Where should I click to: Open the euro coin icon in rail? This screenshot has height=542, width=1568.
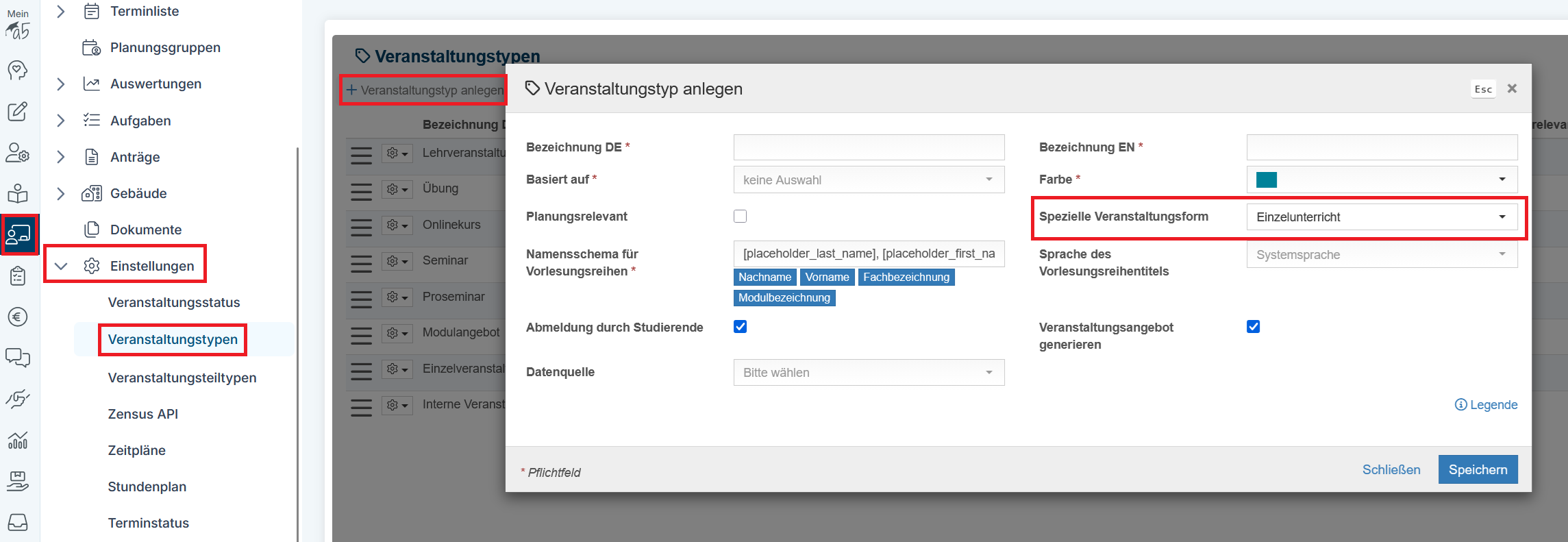coord(18,317)
